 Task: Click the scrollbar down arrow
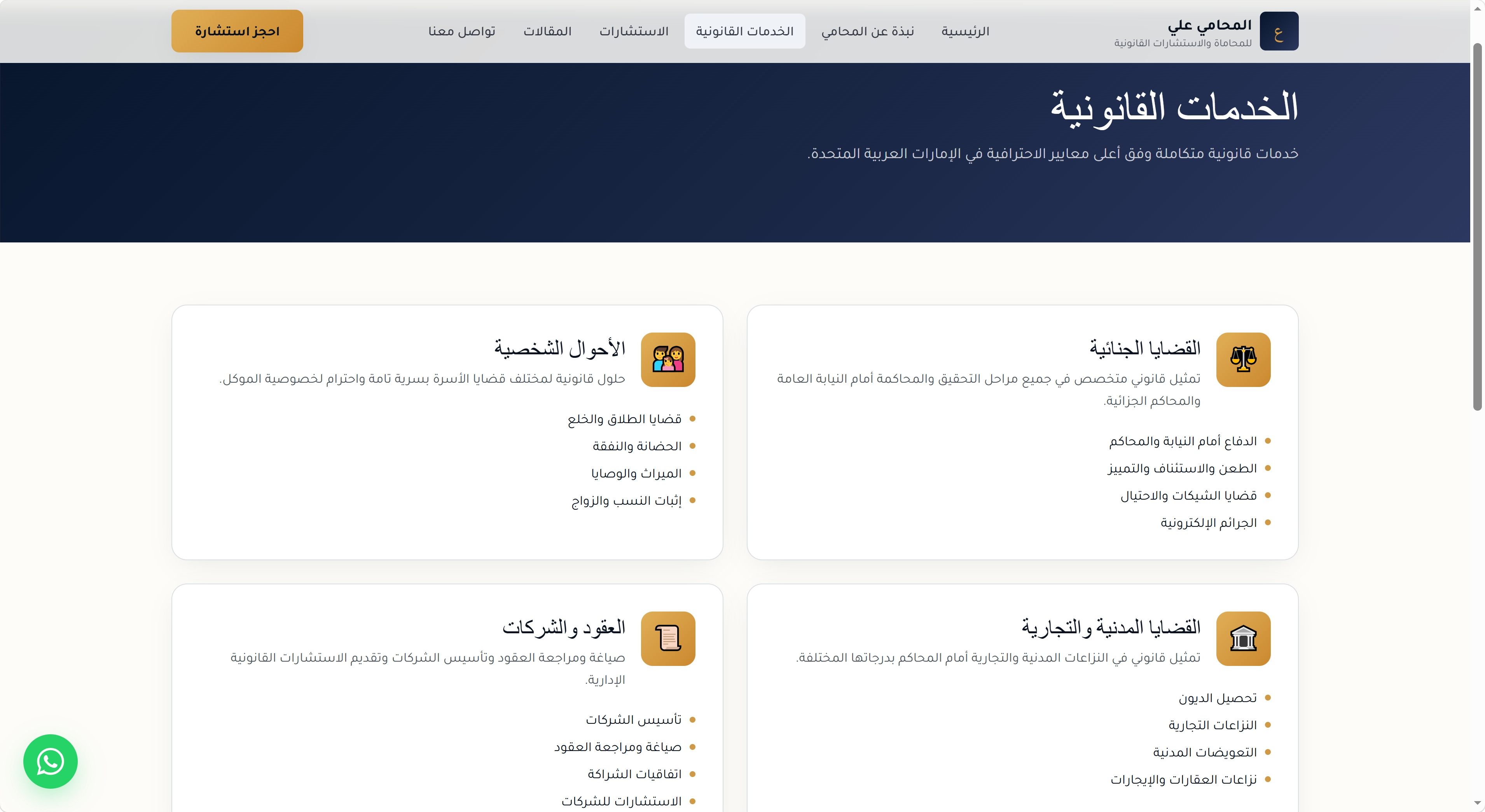click(x=1478, y=803)
